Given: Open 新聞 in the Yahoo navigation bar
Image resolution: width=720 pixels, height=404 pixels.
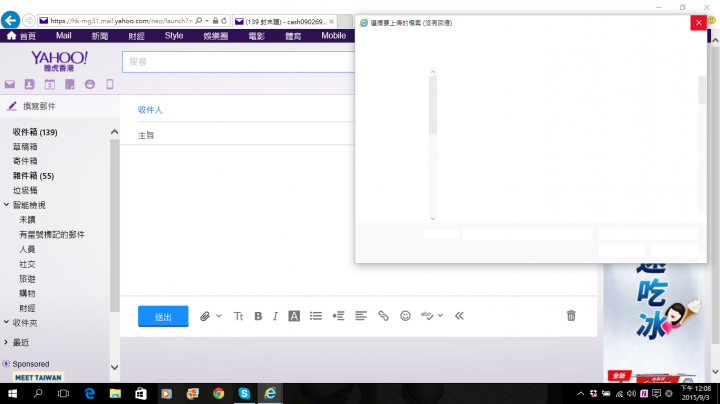Looking at the screenshot, I should point(100,36).
